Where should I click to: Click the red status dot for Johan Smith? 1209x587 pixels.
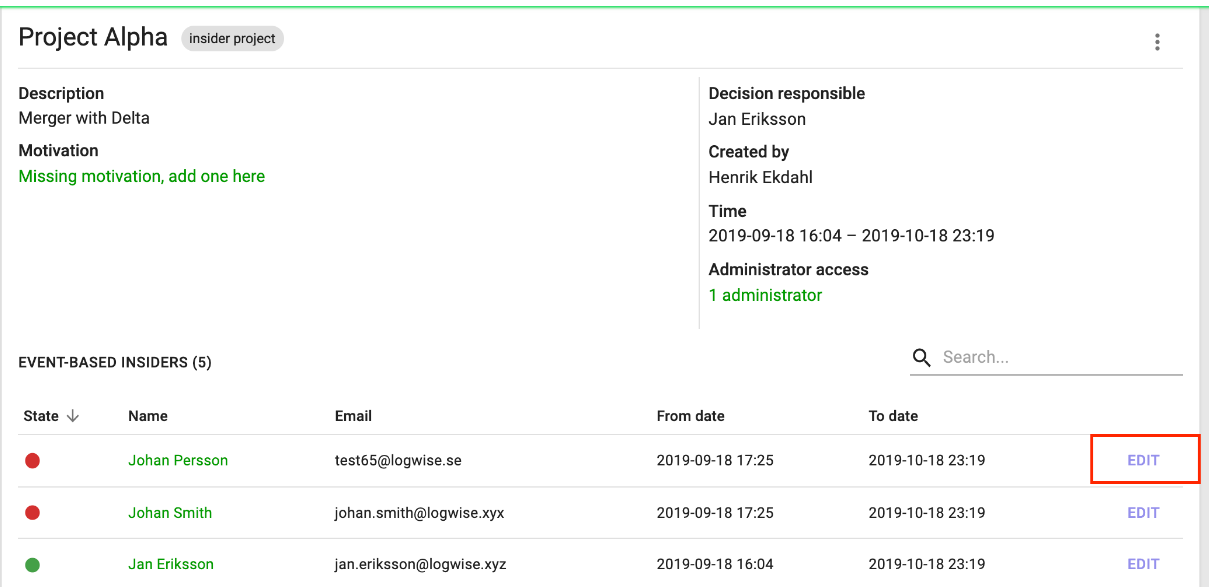(x=32, y=513)
